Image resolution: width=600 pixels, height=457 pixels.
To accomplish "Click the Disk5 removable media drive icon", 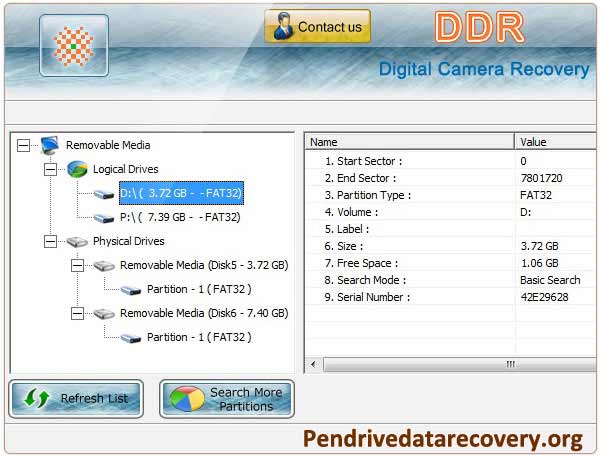I will (x=104, y=265).
